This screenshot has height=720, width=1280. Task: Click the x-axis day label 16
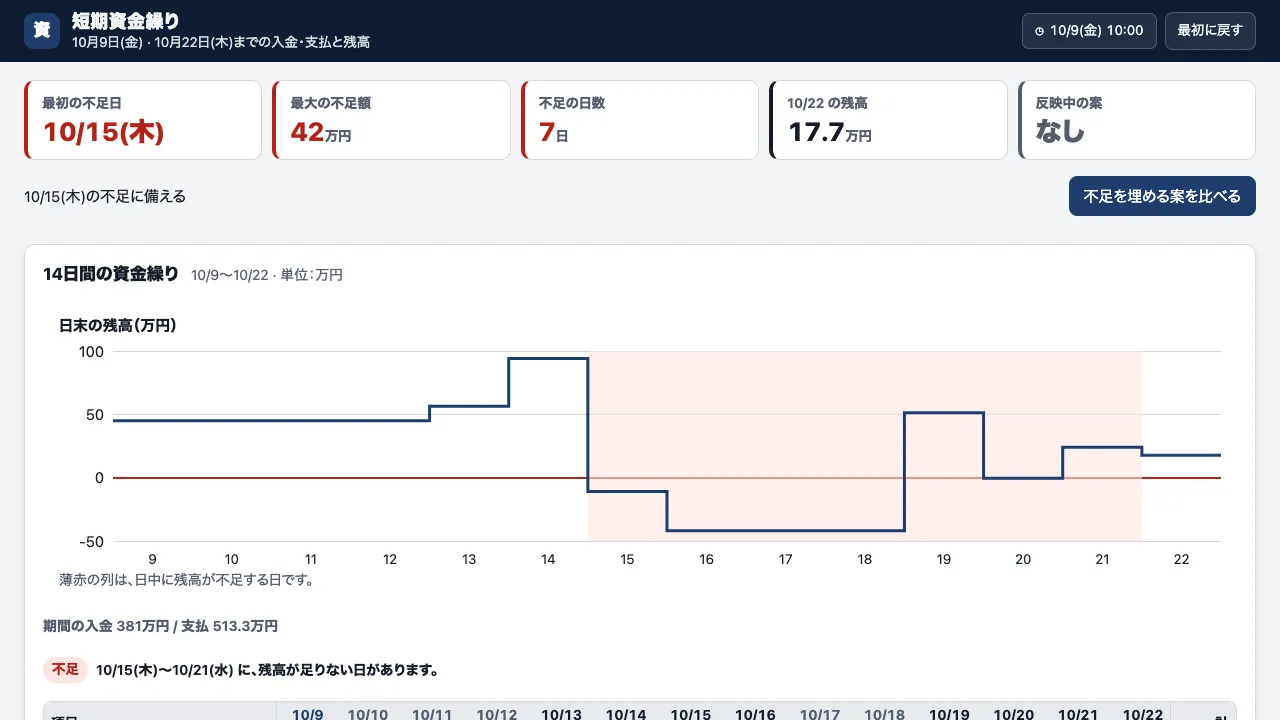pos(706,560)
